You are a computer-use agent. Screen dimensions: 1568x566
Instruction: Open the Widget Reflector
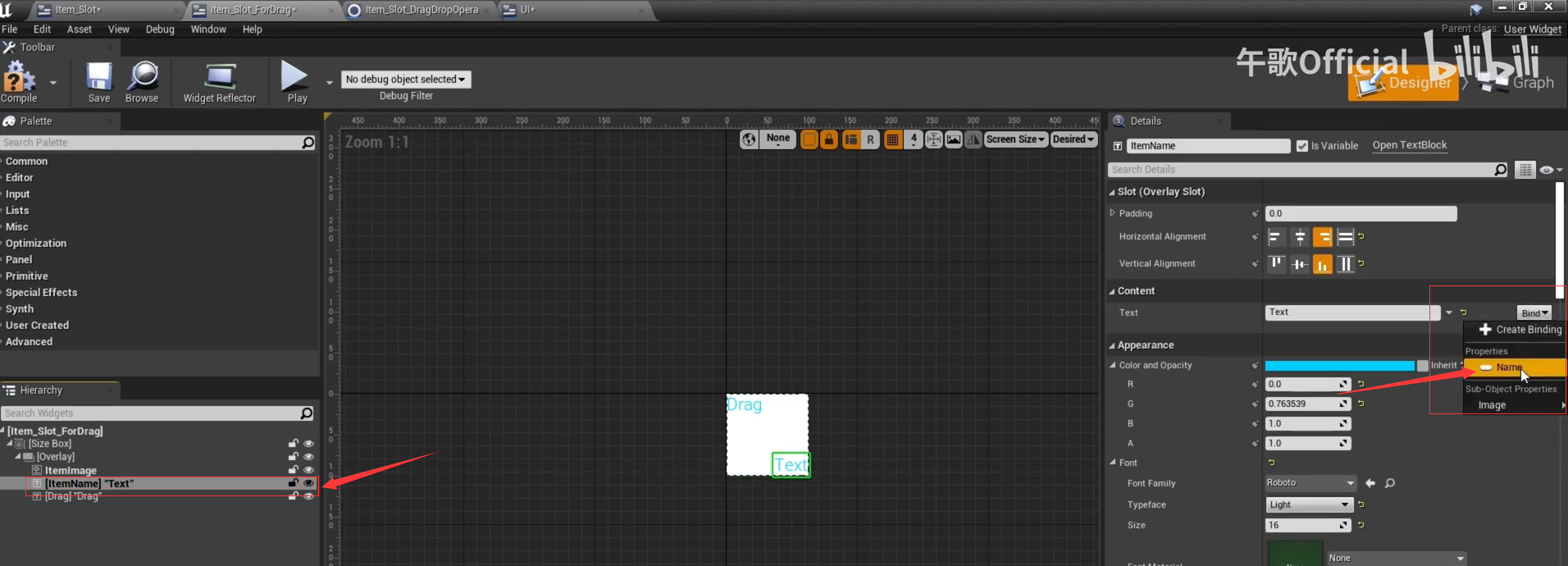[219, 83]
